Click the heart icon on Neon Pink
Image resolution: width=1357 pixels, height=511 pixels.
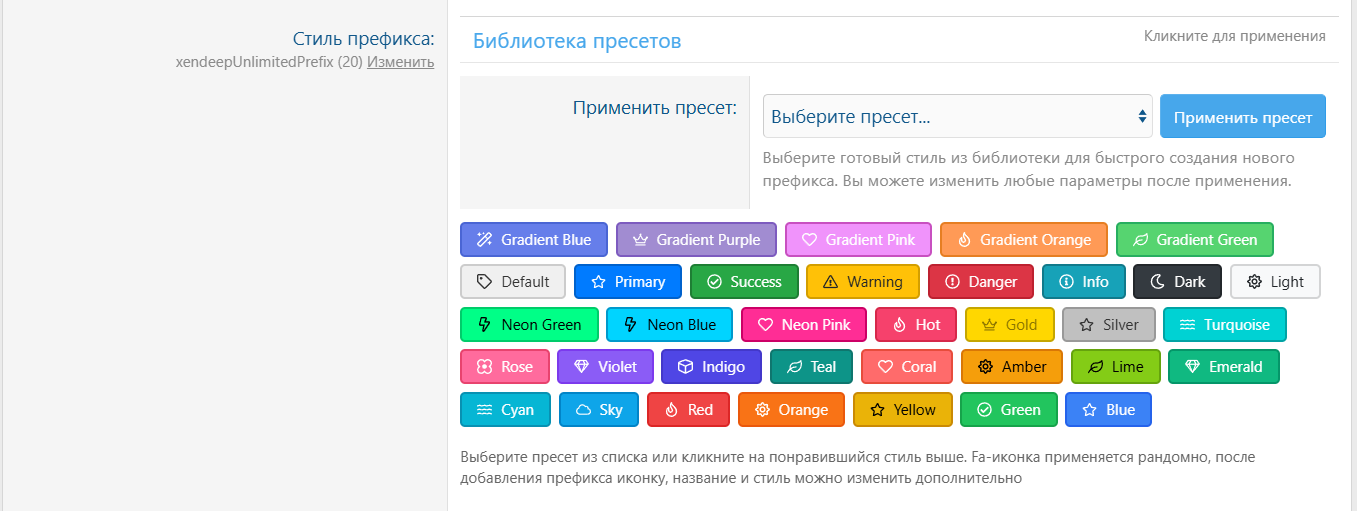pos(765,325)
